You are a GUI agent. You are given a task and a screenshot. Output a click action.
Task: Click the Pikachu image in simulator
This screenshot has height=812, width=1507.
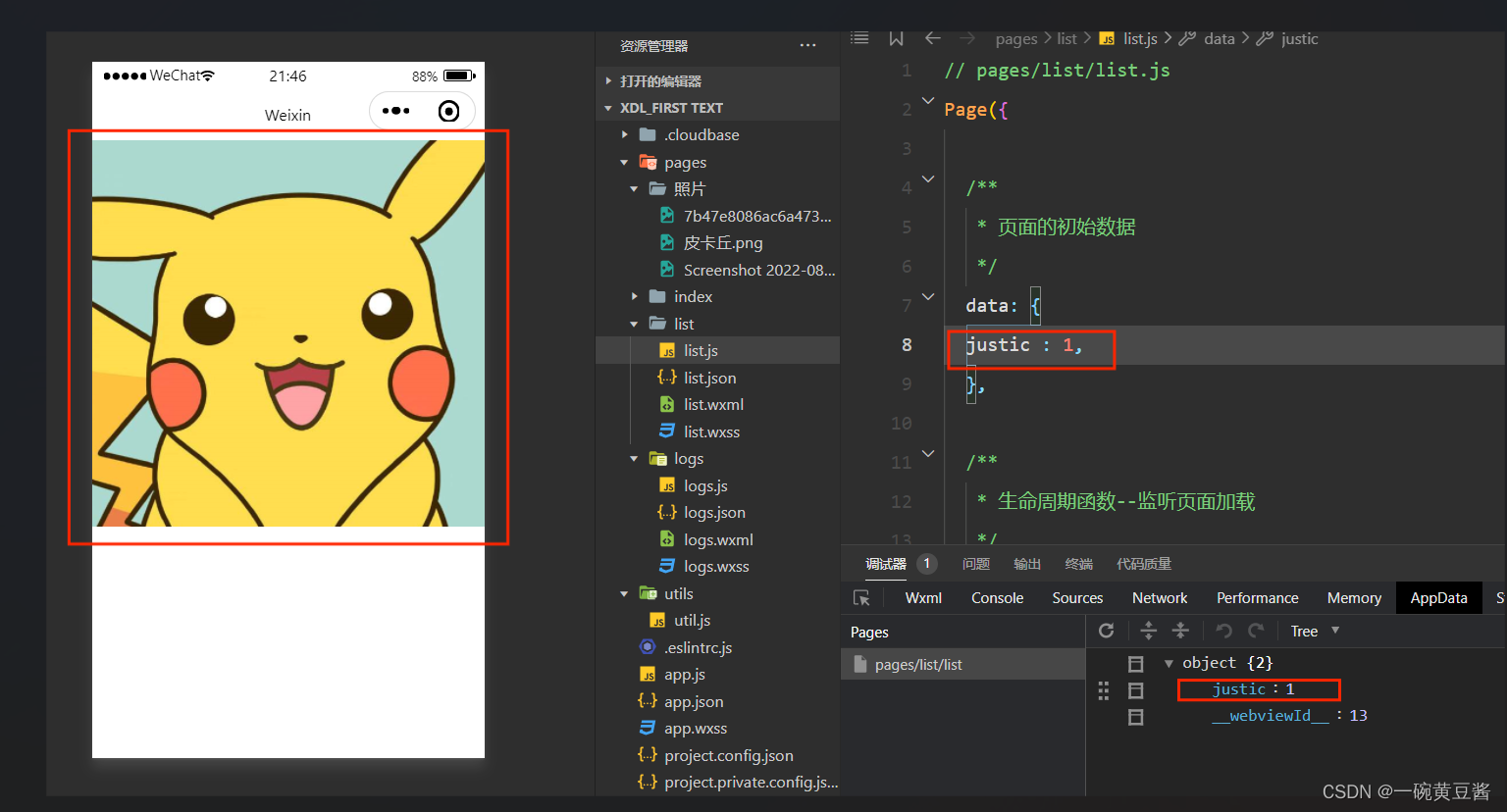pos(288,333)
